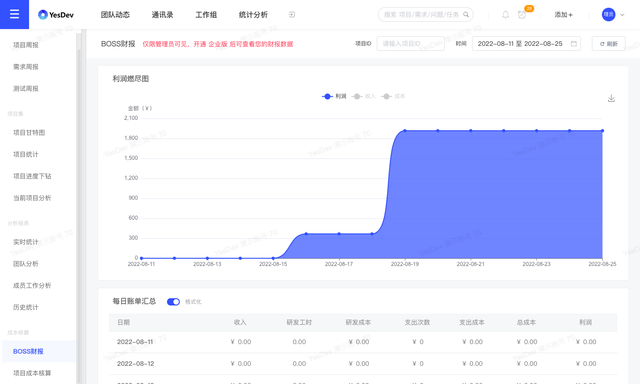
Task: Expand the user account dropdown arrow
Action: (622, 15)
